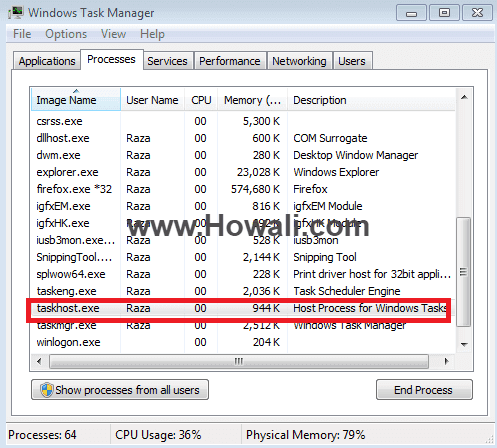Switch to the Applications tab

point(47,61)
